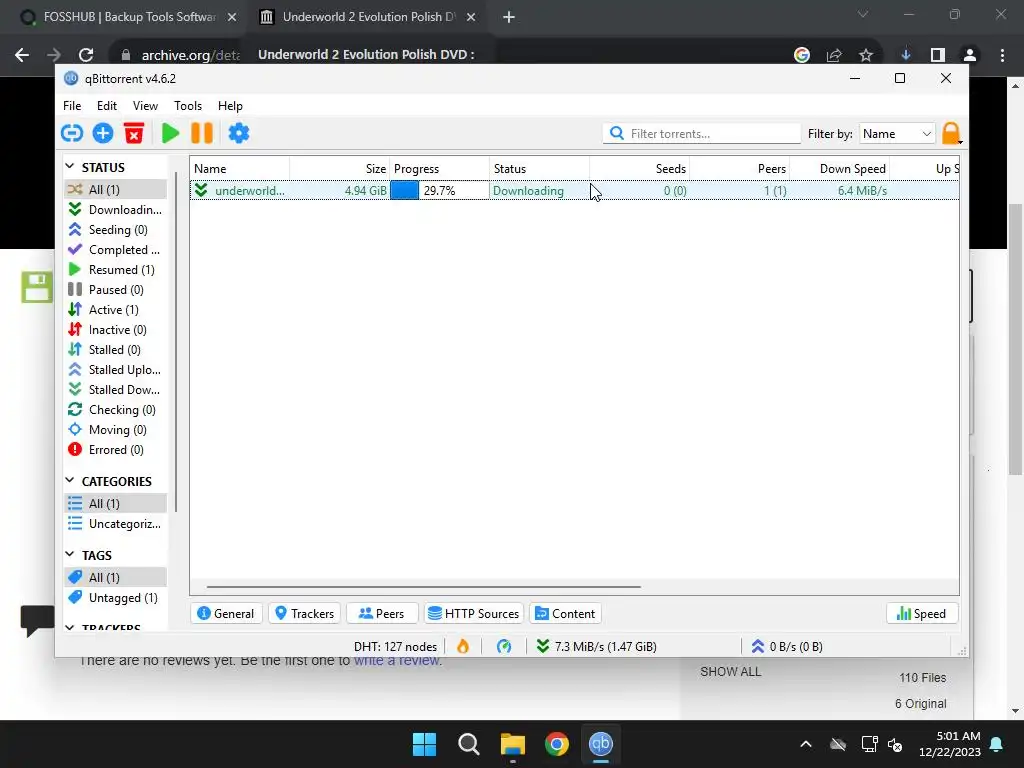This screenshot has width=1024, height=768.
Task: Select the Completed status filter
Action: point(116,250)
